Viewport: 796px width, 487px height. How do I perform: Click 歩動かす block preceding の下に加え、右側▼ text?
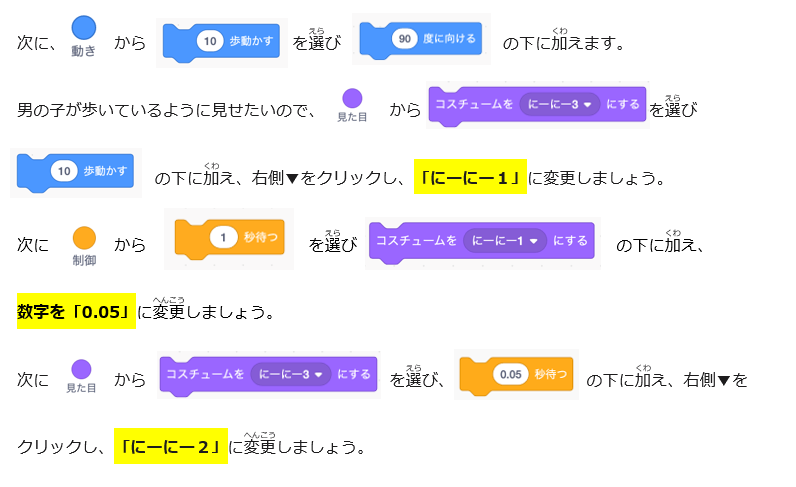coord(105,171)
